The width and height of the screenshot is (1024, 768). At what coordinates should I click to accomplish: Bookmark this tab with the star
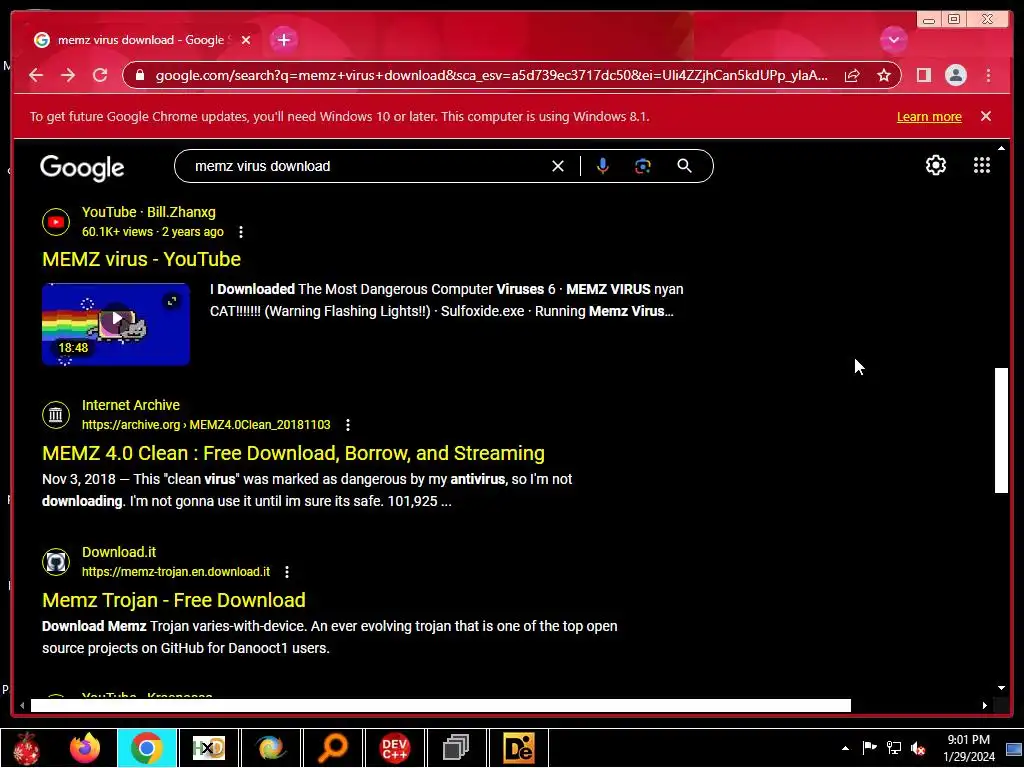884,75
